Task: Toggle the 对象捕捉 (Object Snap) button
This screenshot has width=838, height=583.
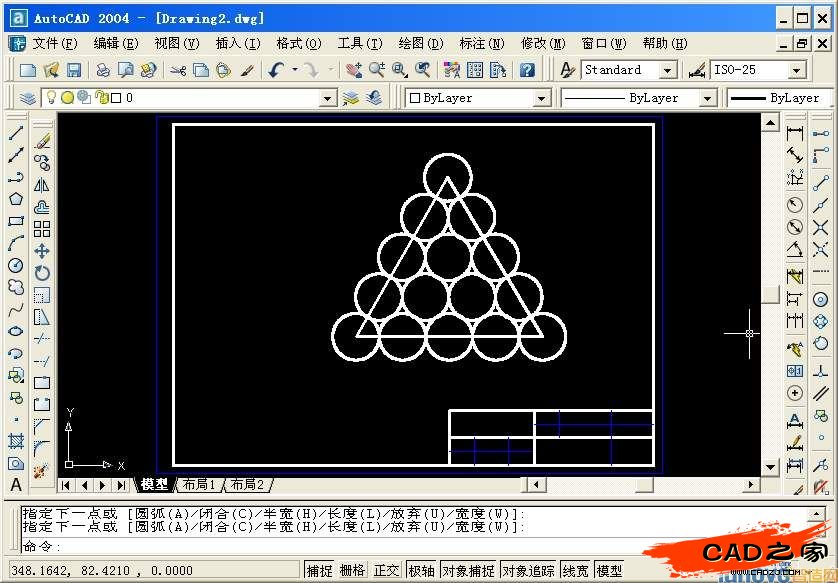Action: [469, 571]
